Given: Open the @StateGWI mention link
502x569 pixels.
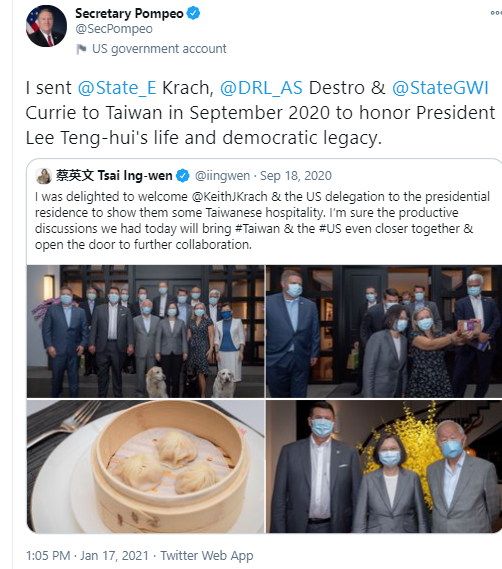Looking at the screenshot, I should (x=440, y=88).
